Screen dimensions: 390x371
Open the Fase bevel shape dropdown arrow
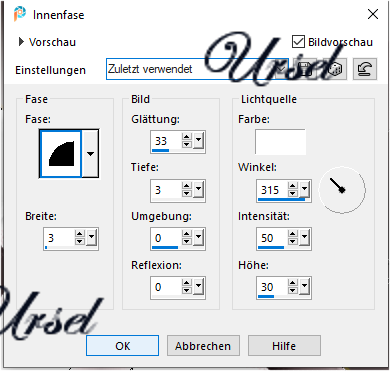pos(90,154)
